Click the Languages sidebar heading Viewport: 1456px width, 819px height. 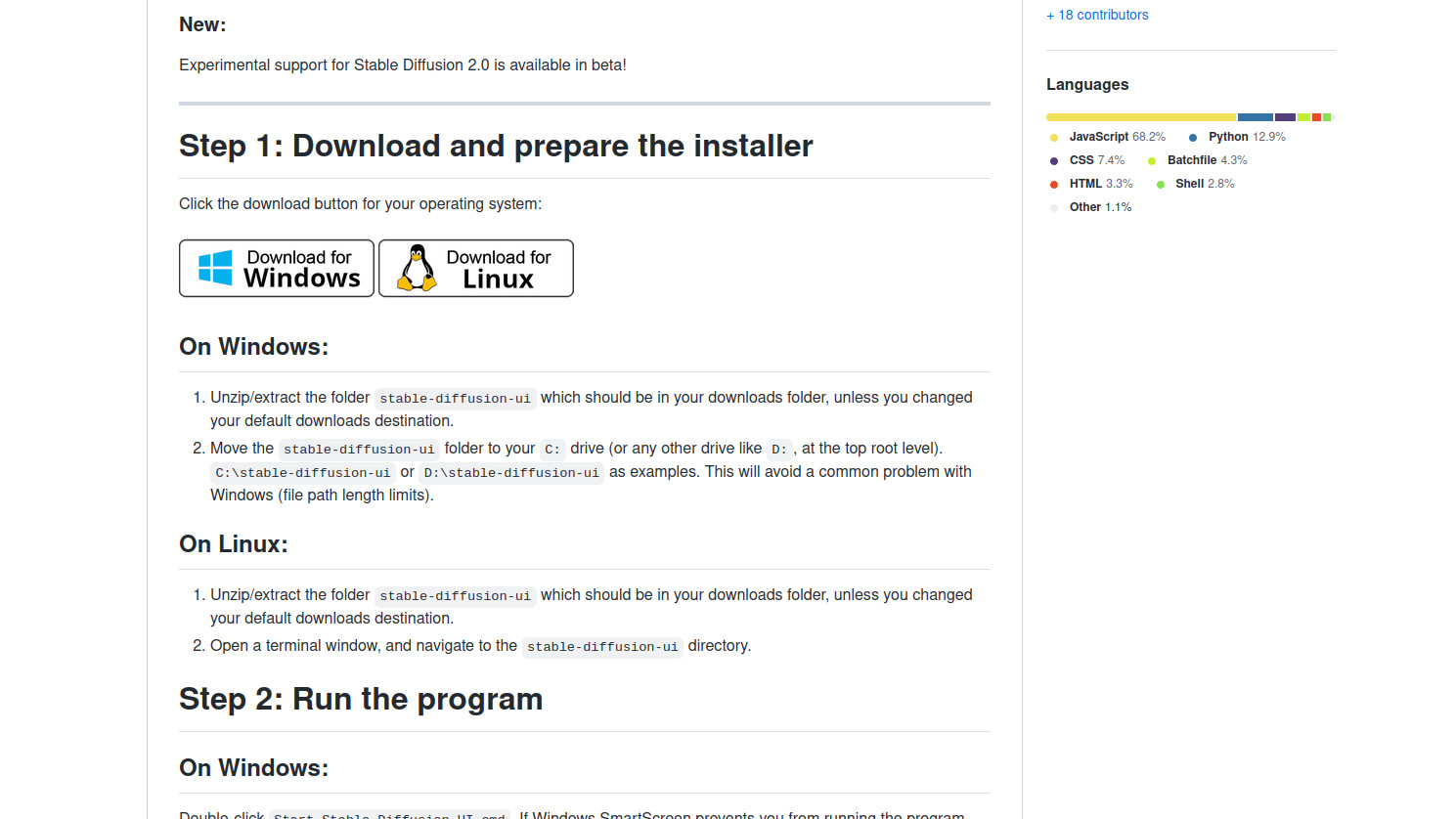tap(1087, 84)
